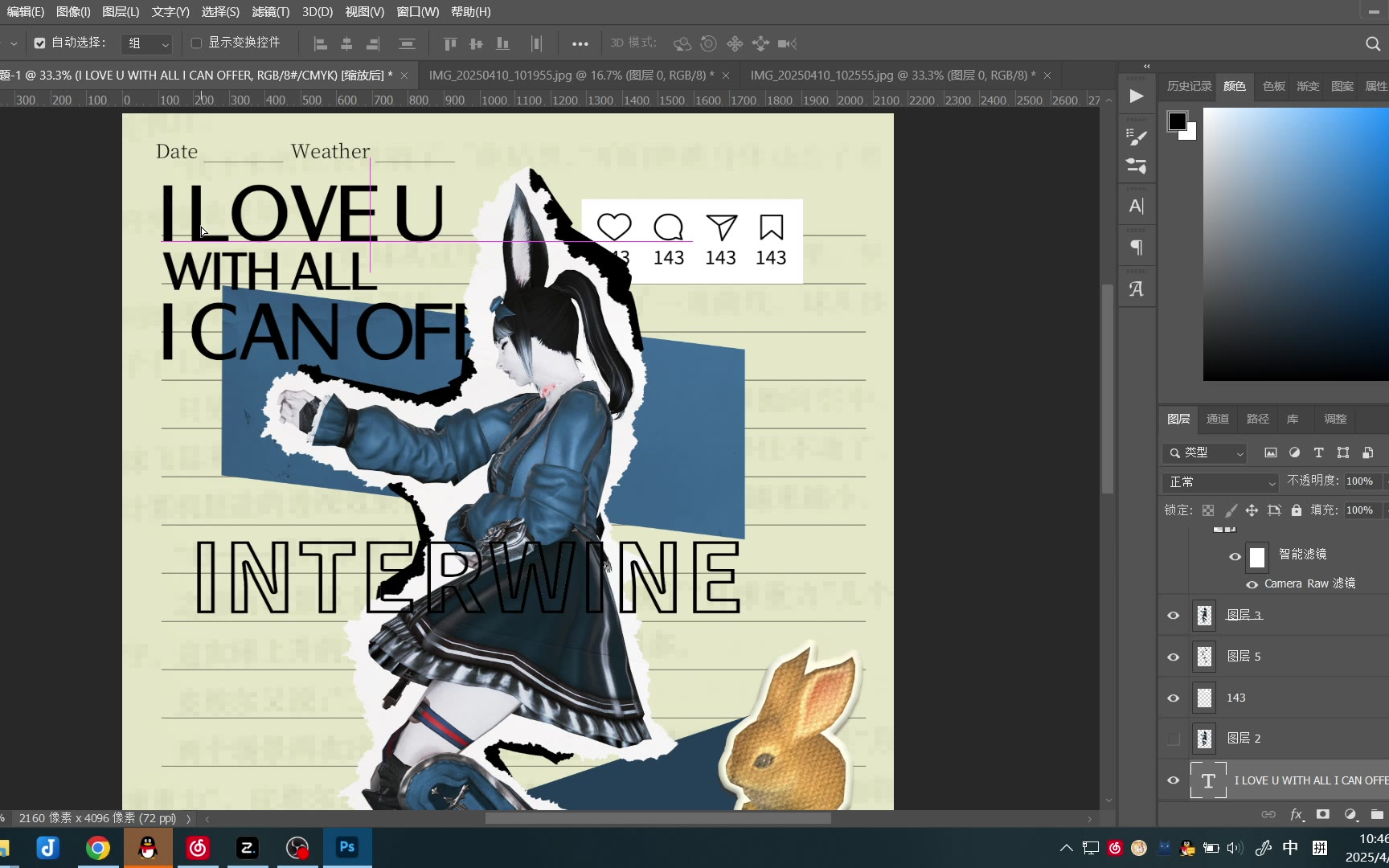
Task: Open the Actions play panel icon
Action: [1136, 96]
